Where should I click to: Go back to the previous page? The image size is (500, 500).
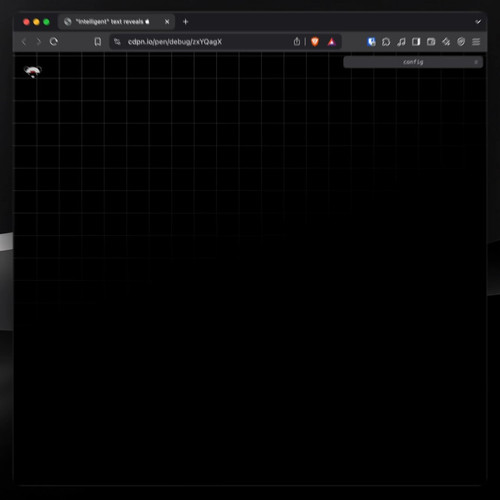click(24, 42)
